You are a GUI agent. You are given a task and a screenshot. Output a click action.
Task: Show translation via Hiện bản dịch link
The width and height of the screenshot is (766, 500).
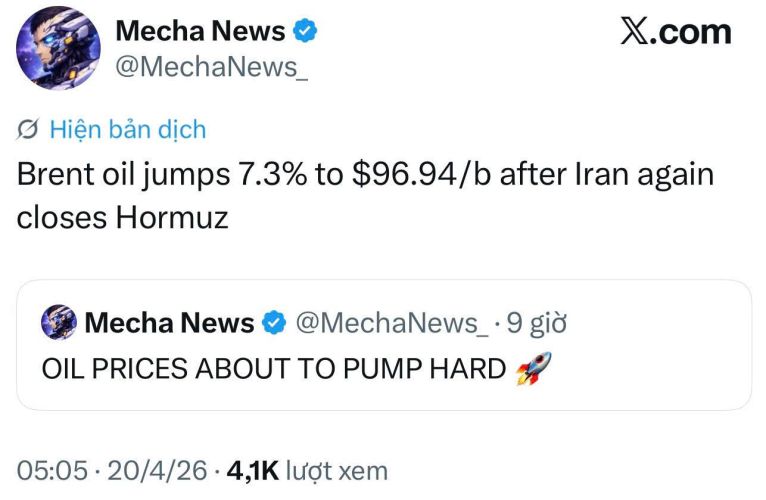[x=126, y=129]
